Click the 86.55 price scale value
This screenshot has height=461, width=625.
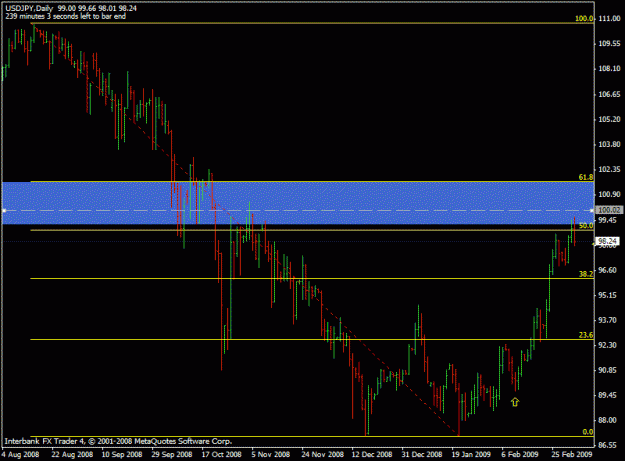pyautogui.click(x=608, y=445)
